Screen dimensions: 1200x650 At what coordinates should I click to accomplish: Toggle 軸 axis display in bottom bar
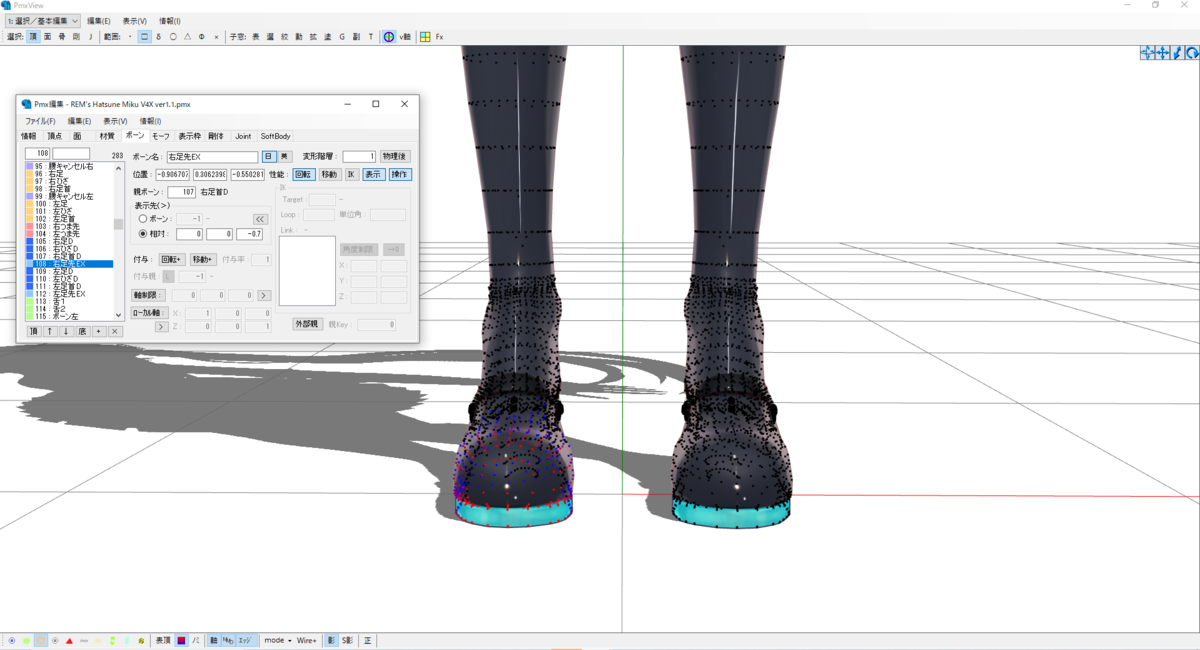[214, 640]
